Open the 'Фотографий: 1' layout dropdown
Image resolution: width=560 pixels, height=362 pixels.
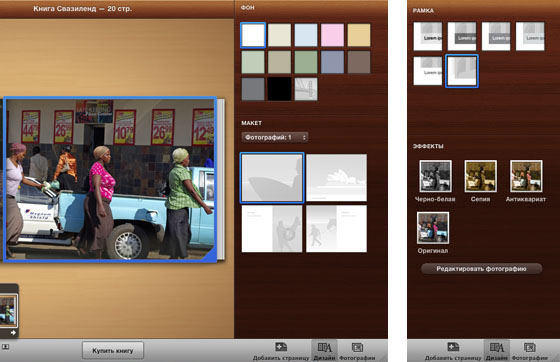[275, 137]
